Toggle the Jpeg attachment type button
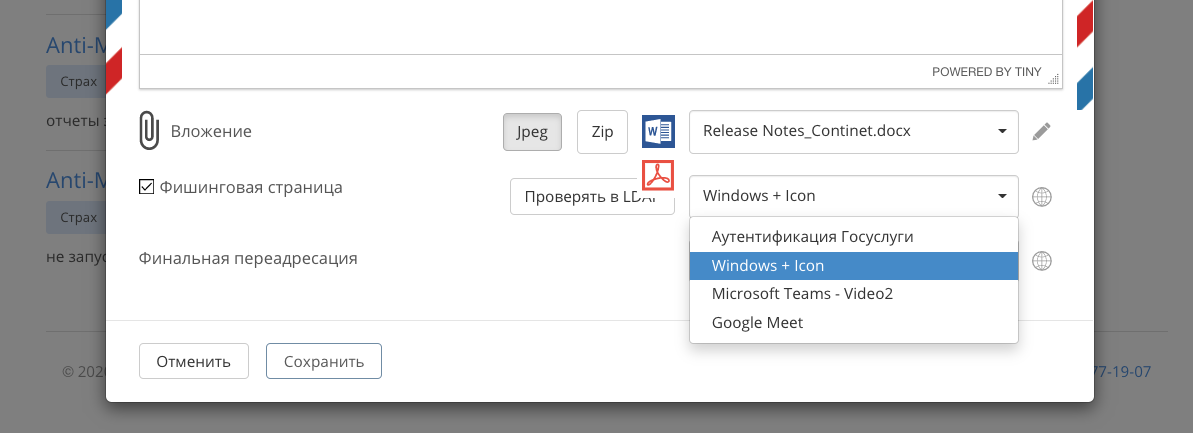This screenshot has height=433, width=1193. click(x=532, y=132)
